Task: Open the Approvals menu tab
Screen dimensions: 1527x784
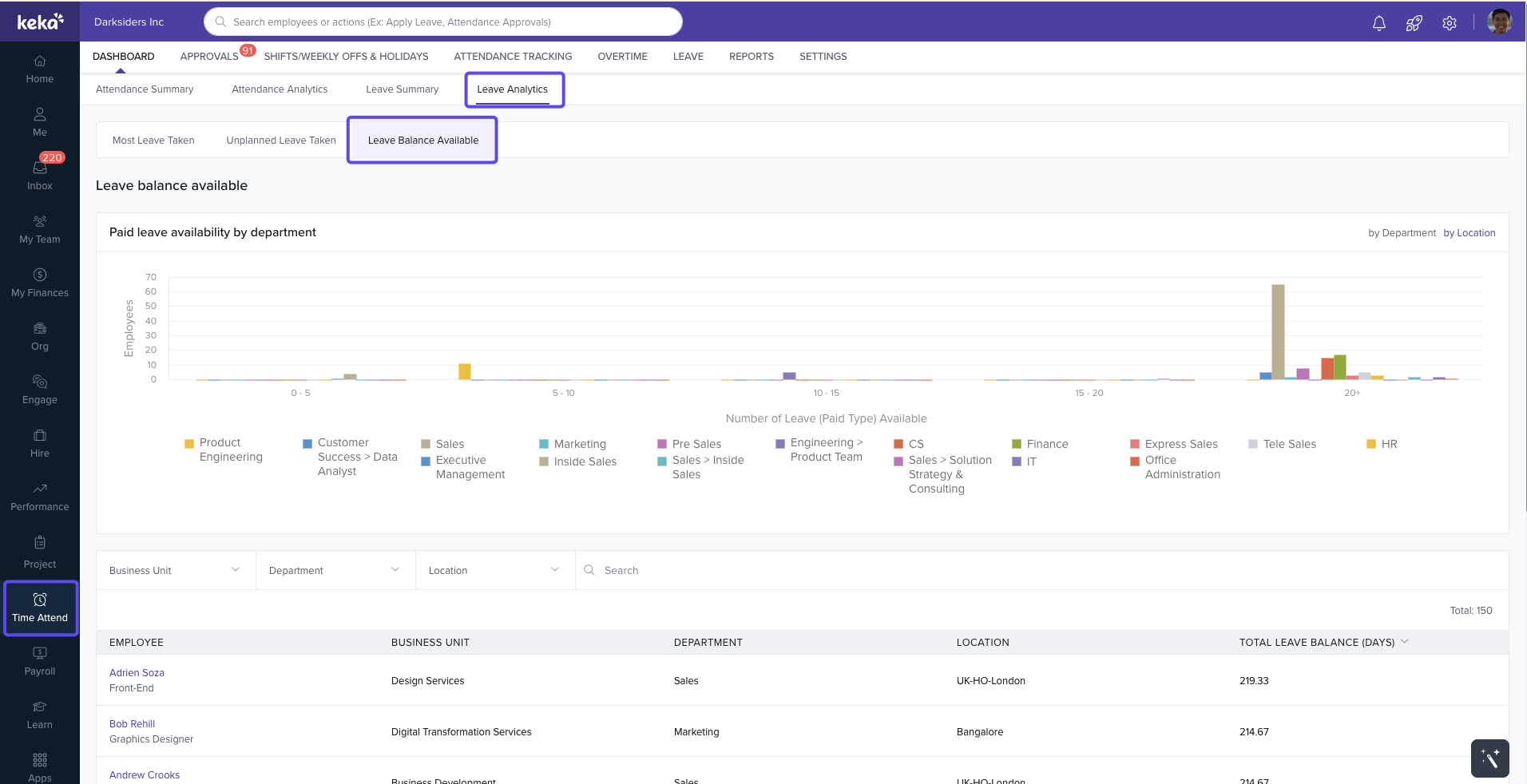Action: click(209, 57)
